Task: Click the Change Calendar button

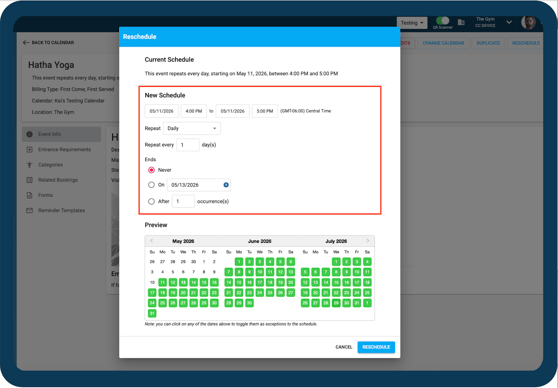Action: coord(443,43)
